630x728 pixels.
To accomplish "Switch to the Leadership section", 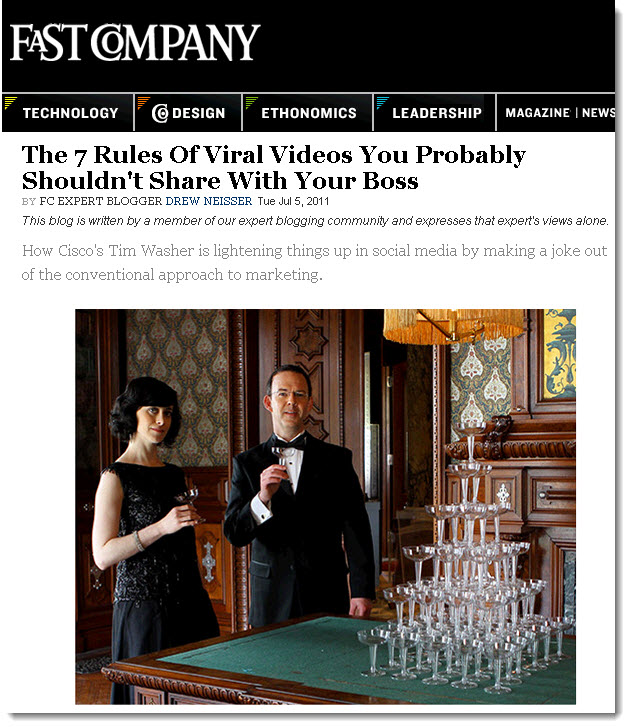I will [435, 113].
